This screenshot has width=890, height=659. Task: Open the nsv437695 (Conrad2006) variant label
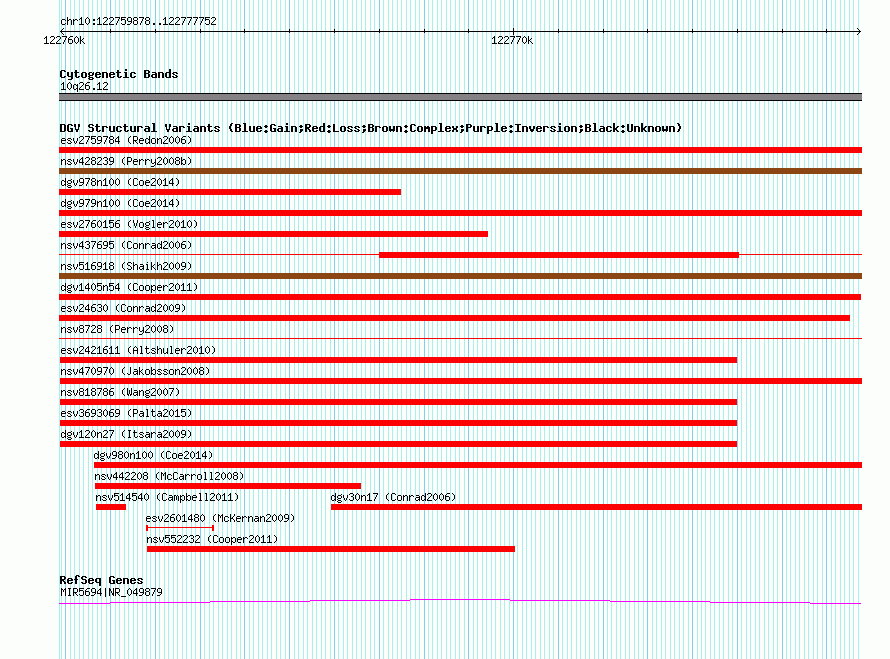[126, 245]
